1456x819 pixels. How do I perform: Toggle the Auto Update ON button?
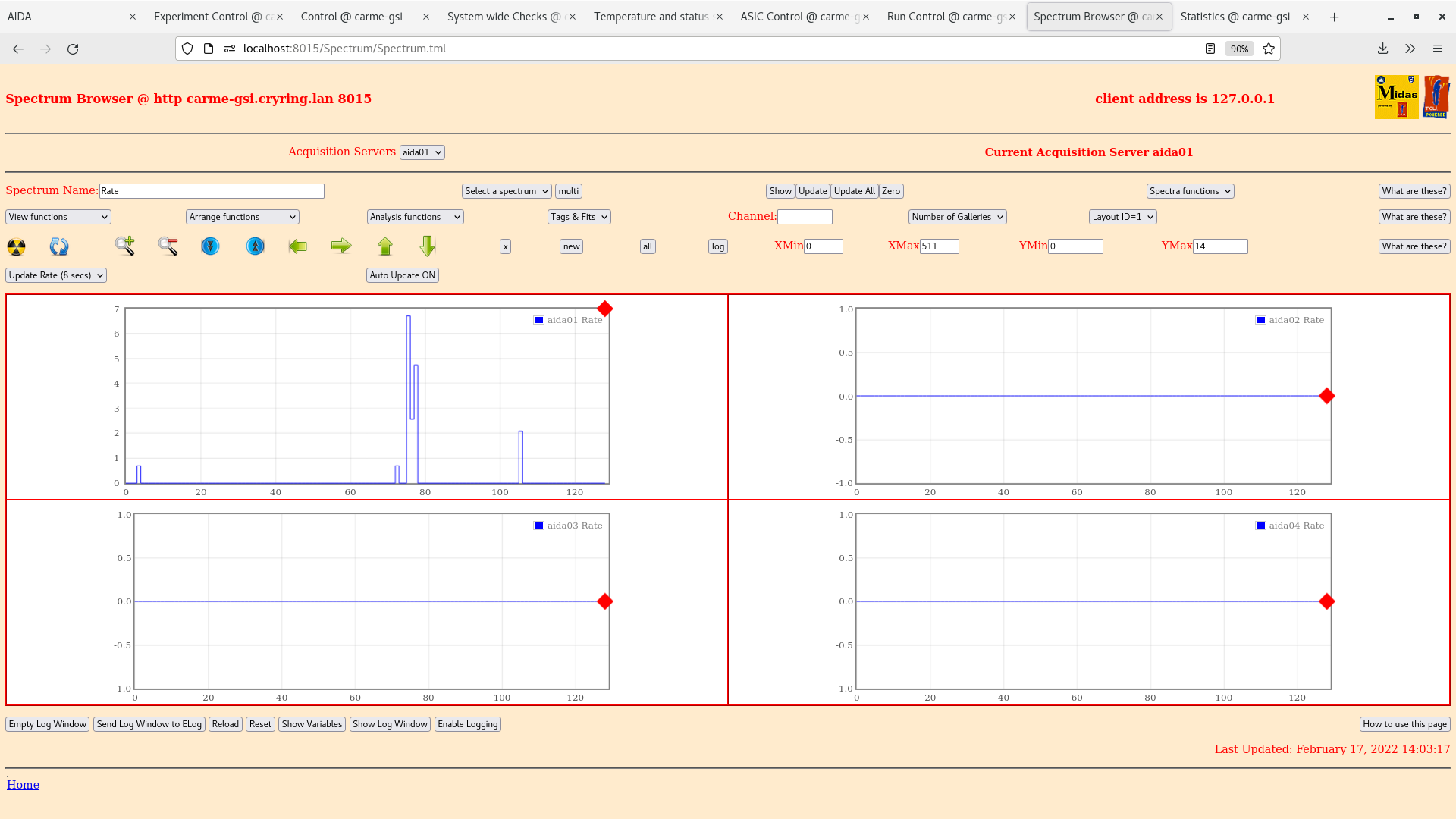coord(402,275)
